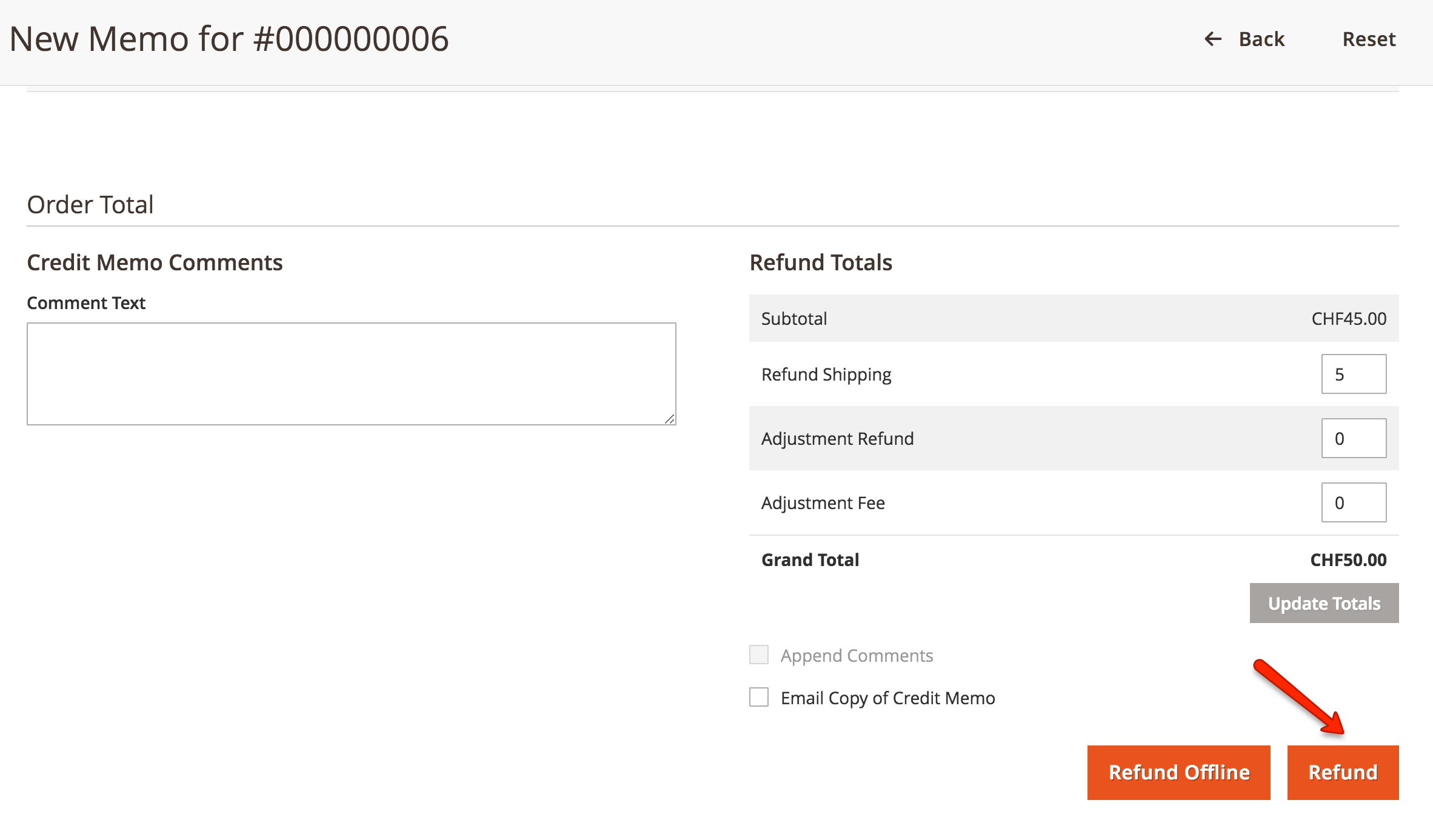The height and width of the screenshot is (840, 1433).
Task: Click the Grand Total CHF50.00 value
Action: pyautogui.click(x=1348, y=559)
